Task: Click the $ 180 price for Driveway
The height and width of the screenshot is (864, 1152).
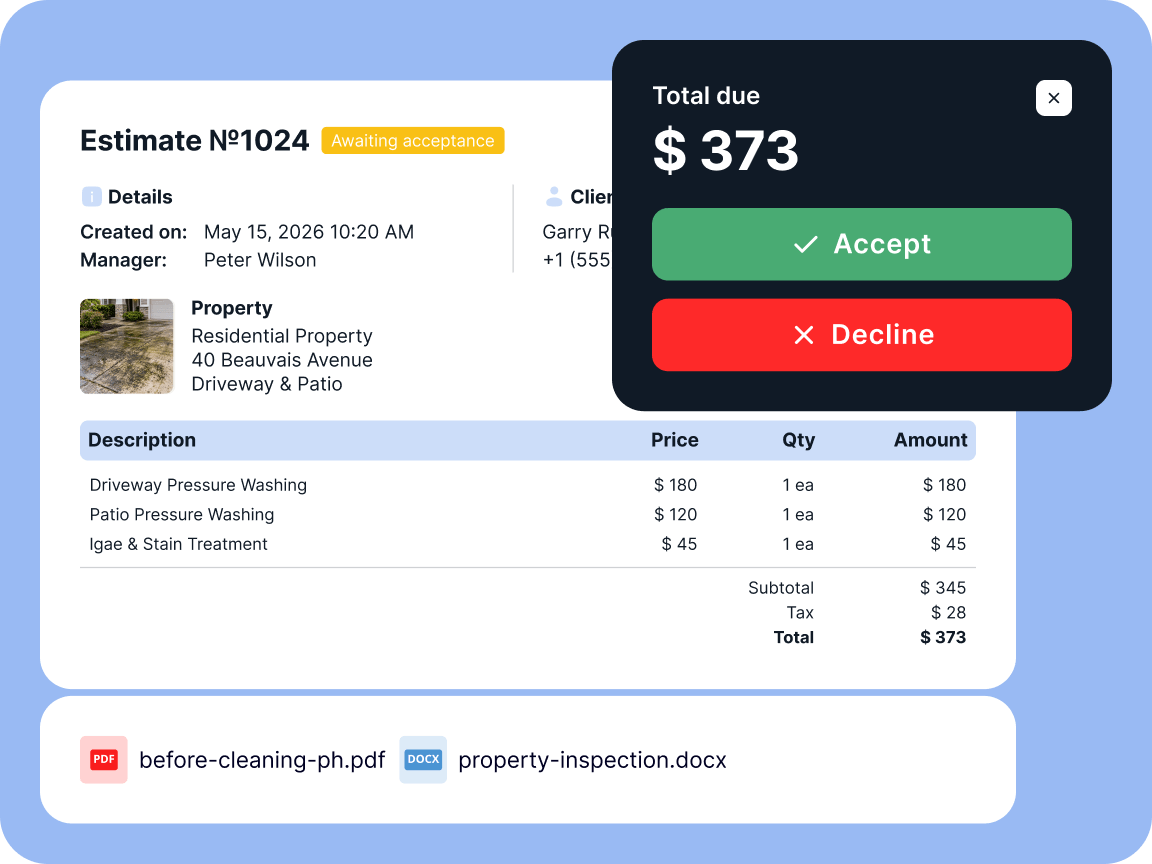Action: point(675,485)
